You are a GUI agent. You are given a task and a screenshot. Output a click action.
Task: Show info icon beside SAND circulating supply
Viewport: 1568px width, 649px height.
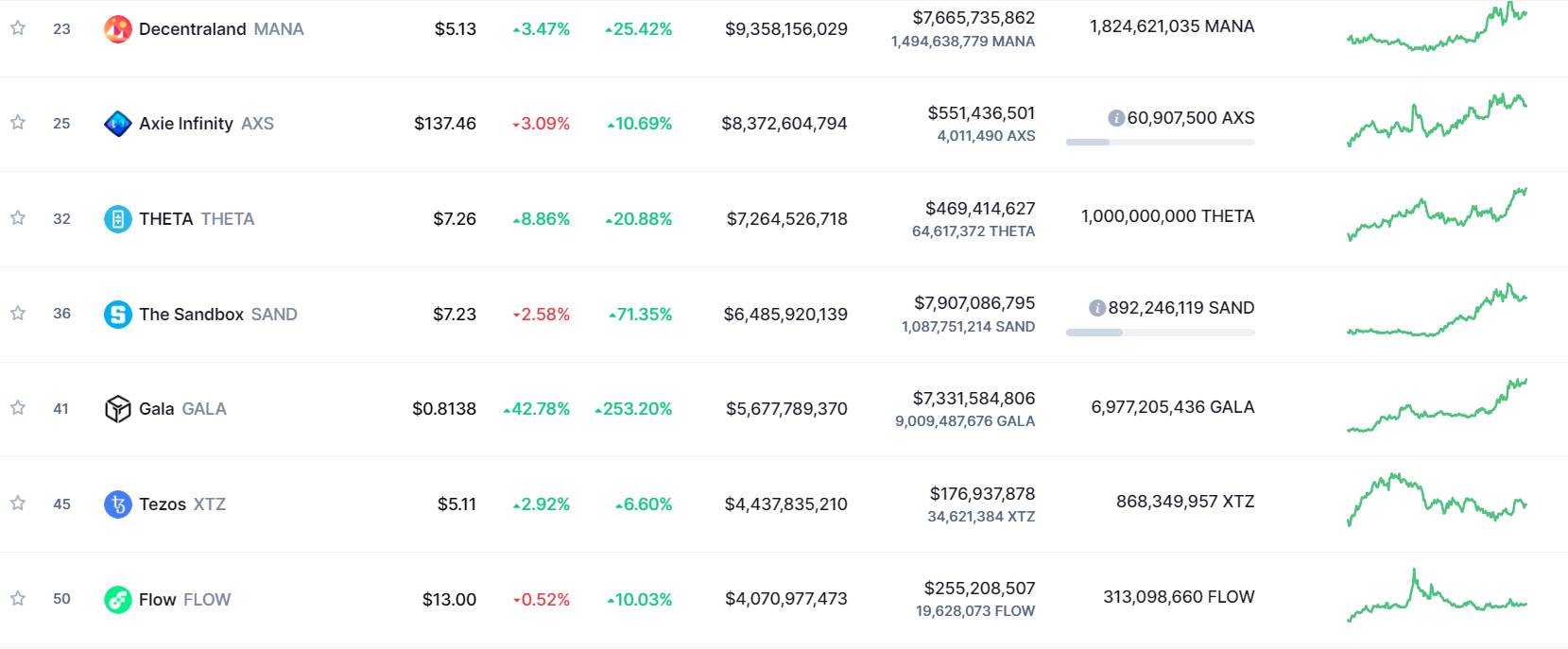(x=1097, y=308)
